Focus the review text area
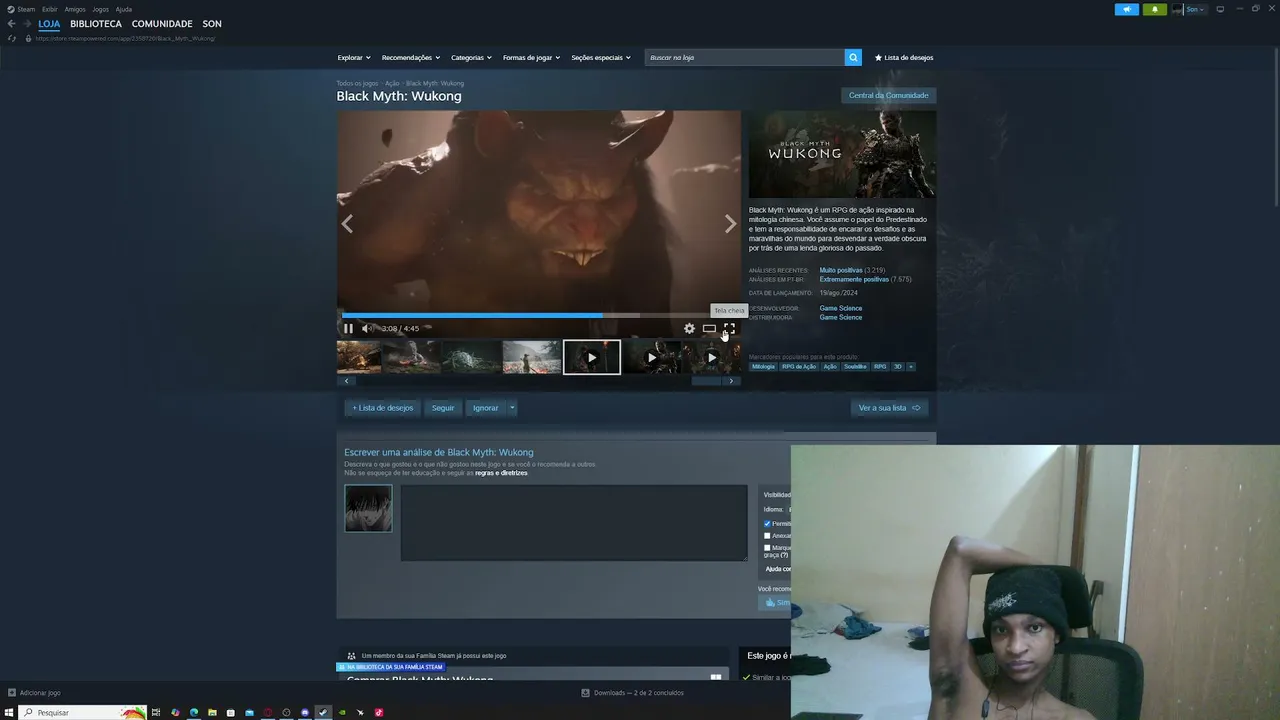This screenshot has height=720, width=1280. (x=574, y=523)
